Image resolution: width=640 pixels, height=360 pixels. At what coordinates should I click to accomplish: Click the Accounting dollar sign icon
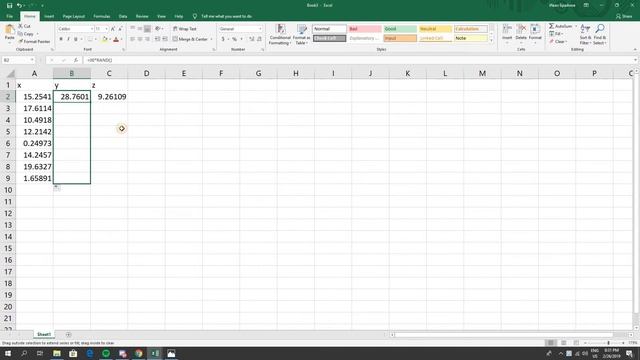click(223, 39)
